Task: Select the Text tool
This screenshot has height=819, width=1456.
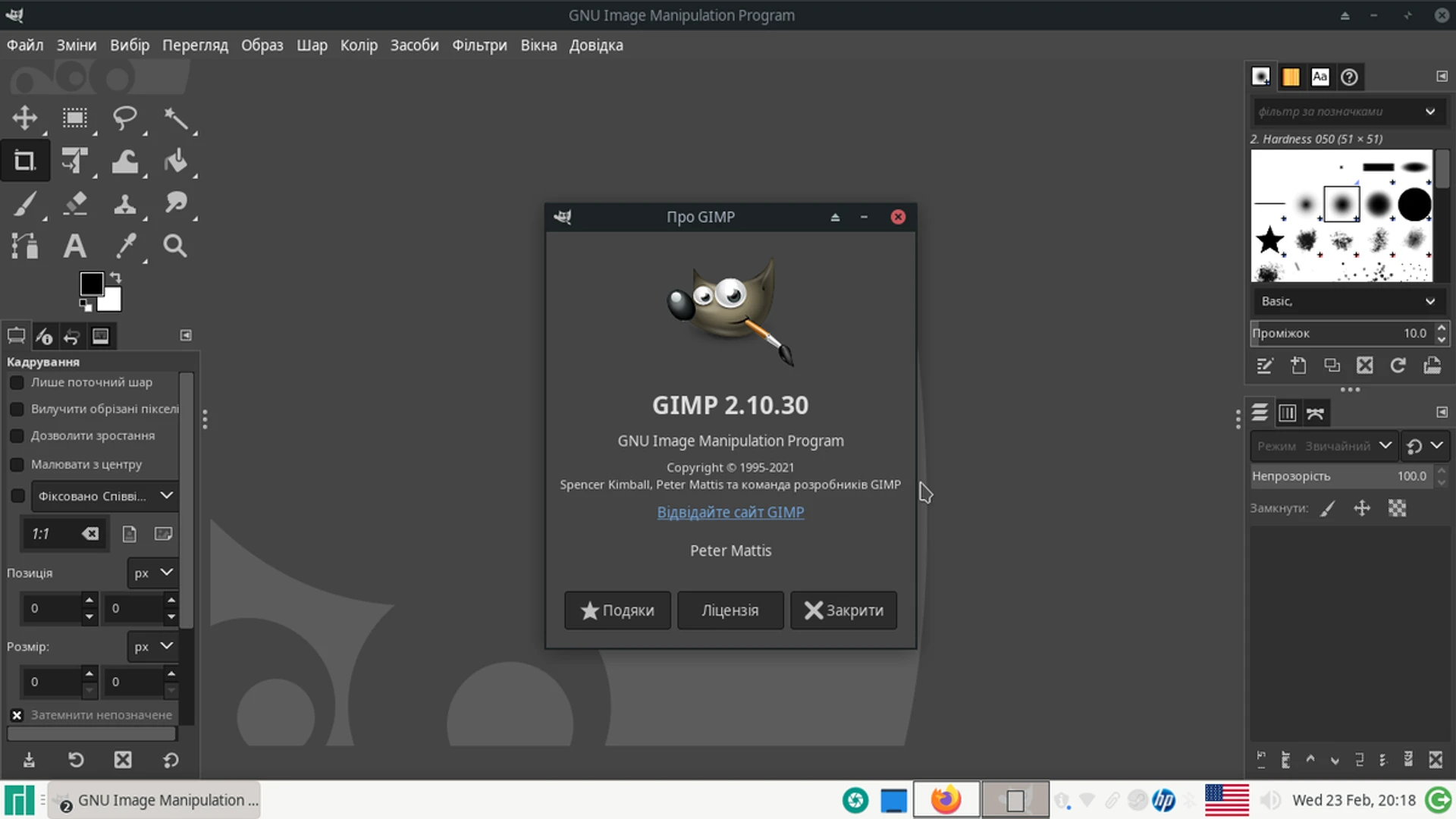Action: (74, 246)
